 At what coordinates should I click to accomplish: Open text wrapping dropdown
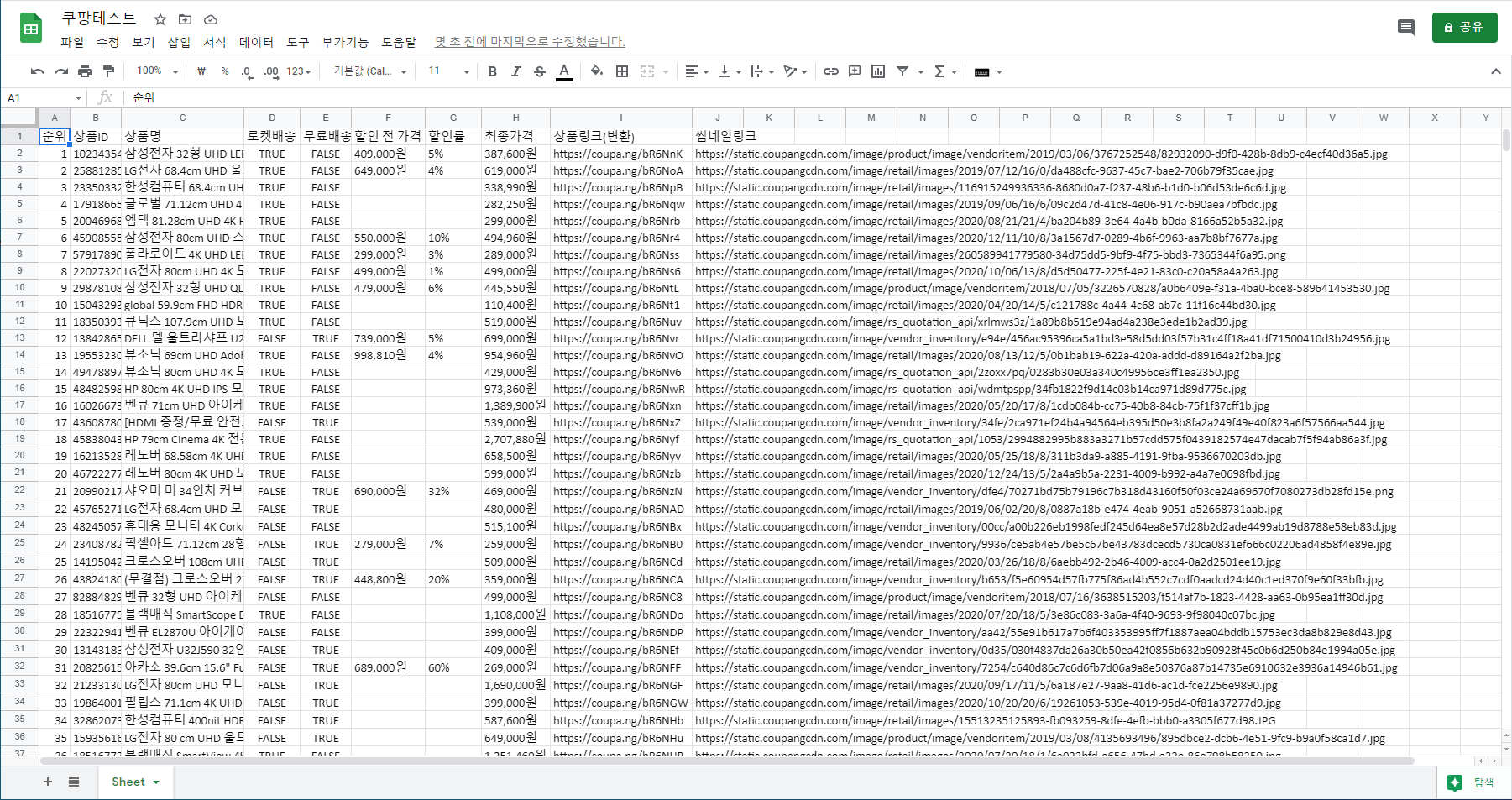(x=762, y=72)
